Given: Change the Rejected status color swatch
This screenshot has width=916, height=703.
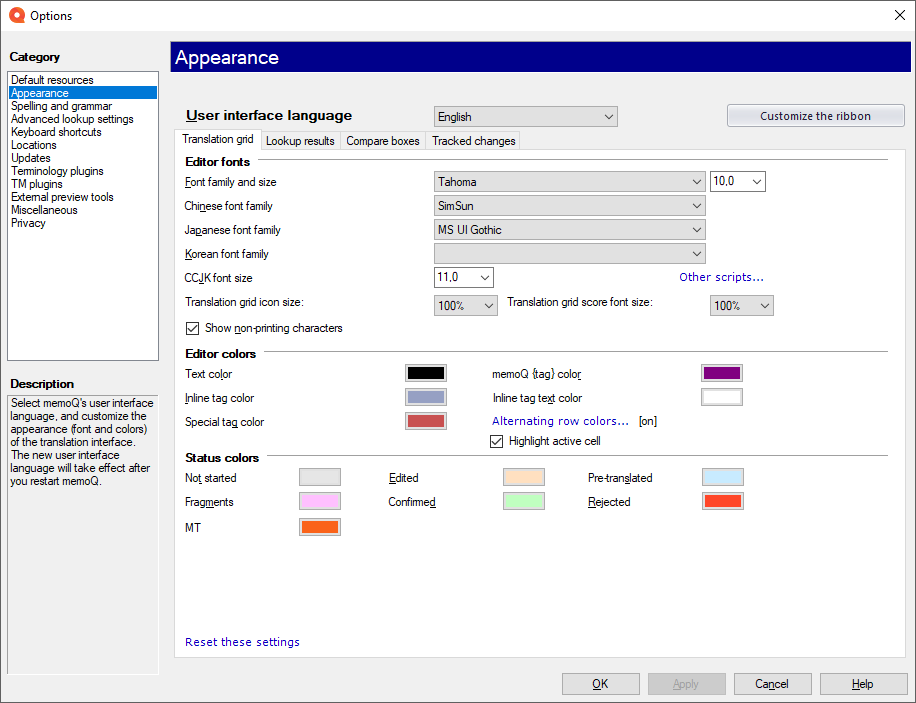Looking at the screenshot, I should [x=723, y=501].
